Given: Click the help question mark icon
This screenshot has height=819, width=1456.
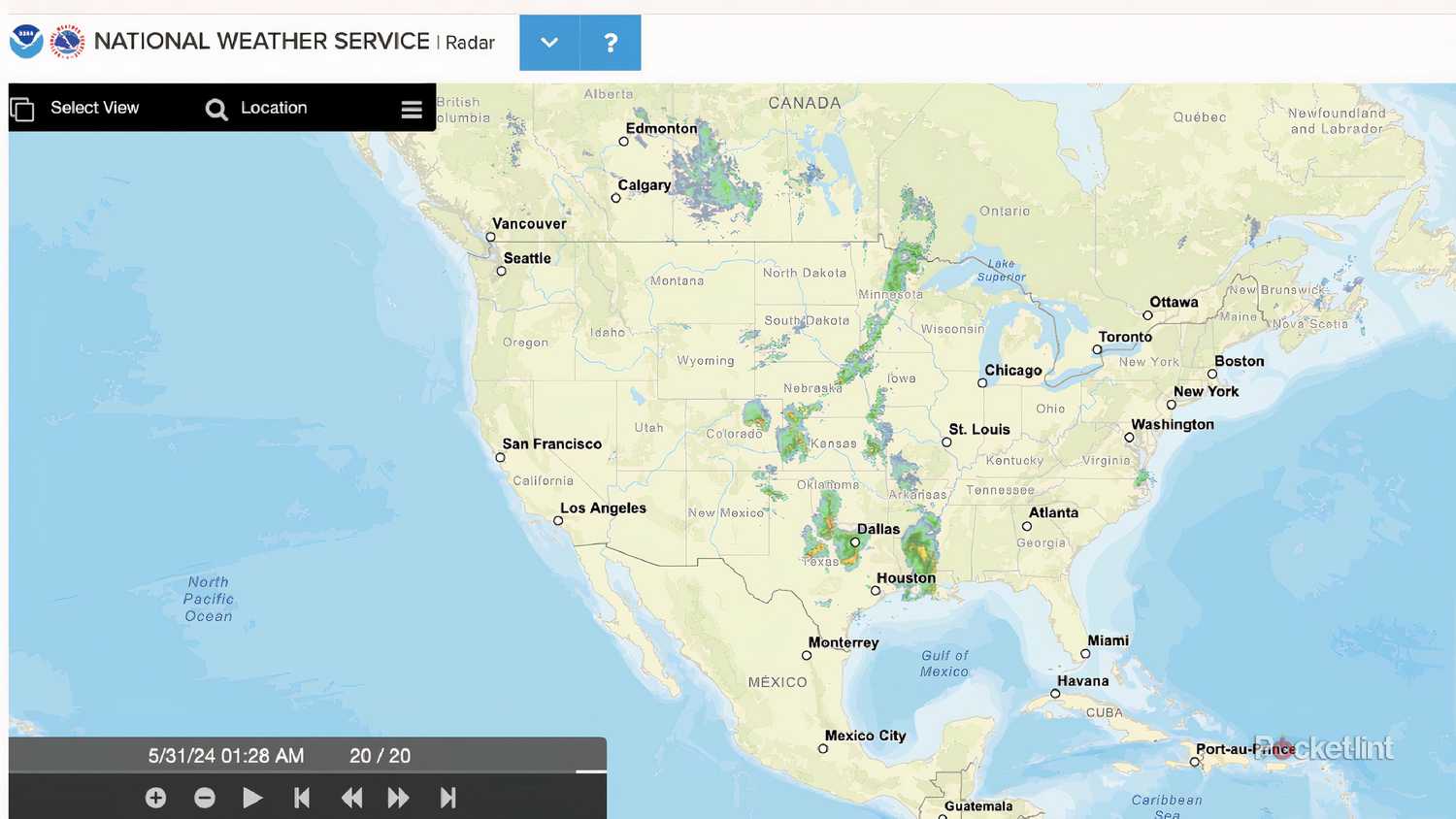Looking at the screenshot, I should tap(610, 42).
